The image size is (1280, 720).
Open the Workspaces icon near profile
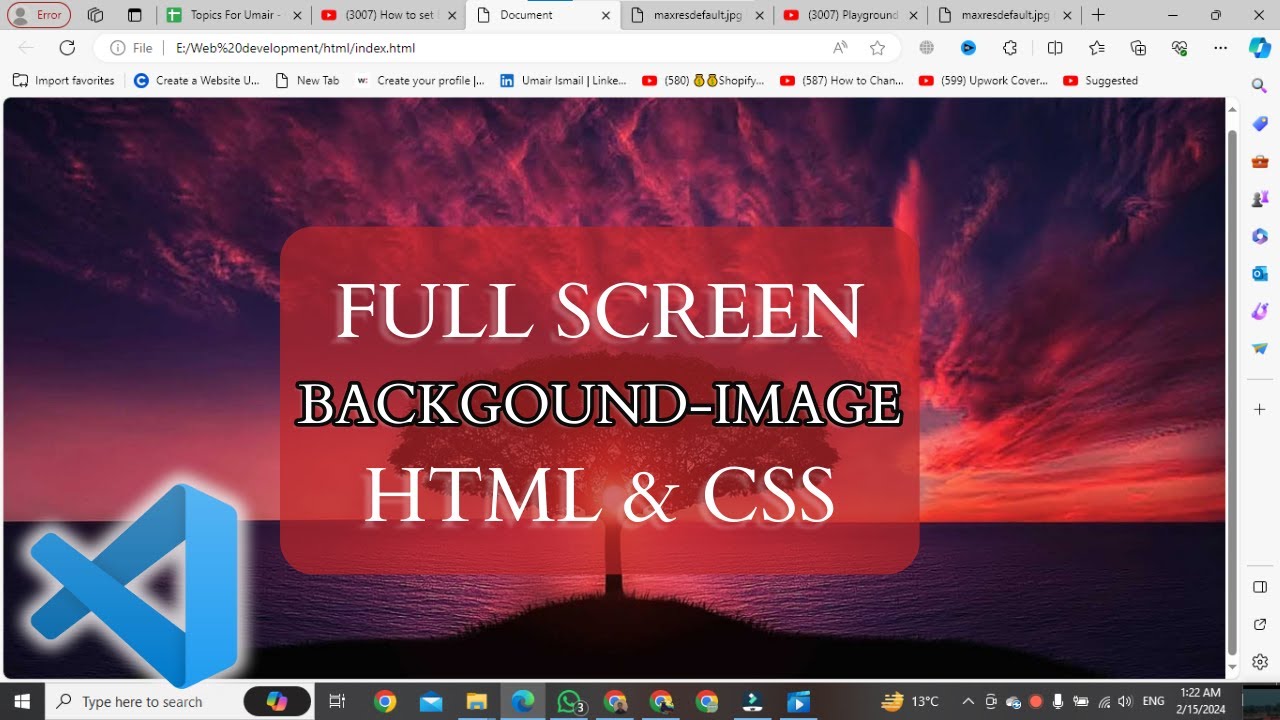(96, 15)
